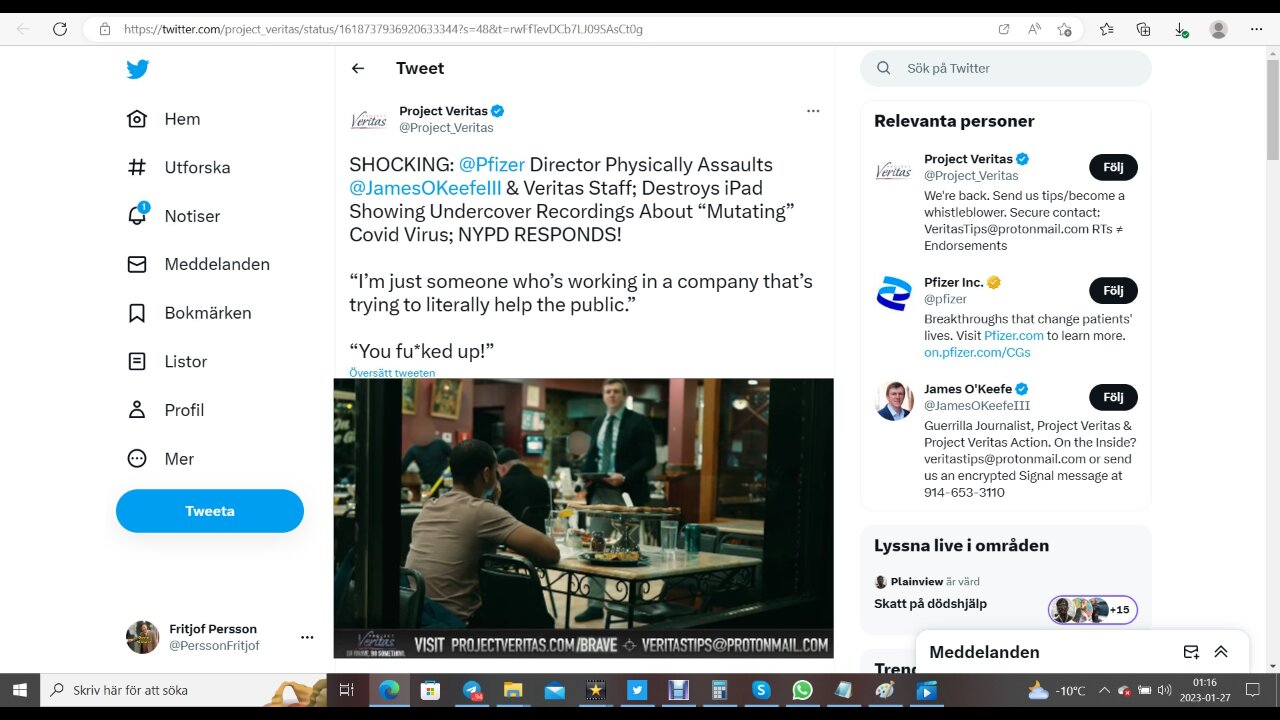This screenshot has width=1280, height=720.
Task: Click Pfizer Inc. logo avatar
Action: (x=894, y=294)
